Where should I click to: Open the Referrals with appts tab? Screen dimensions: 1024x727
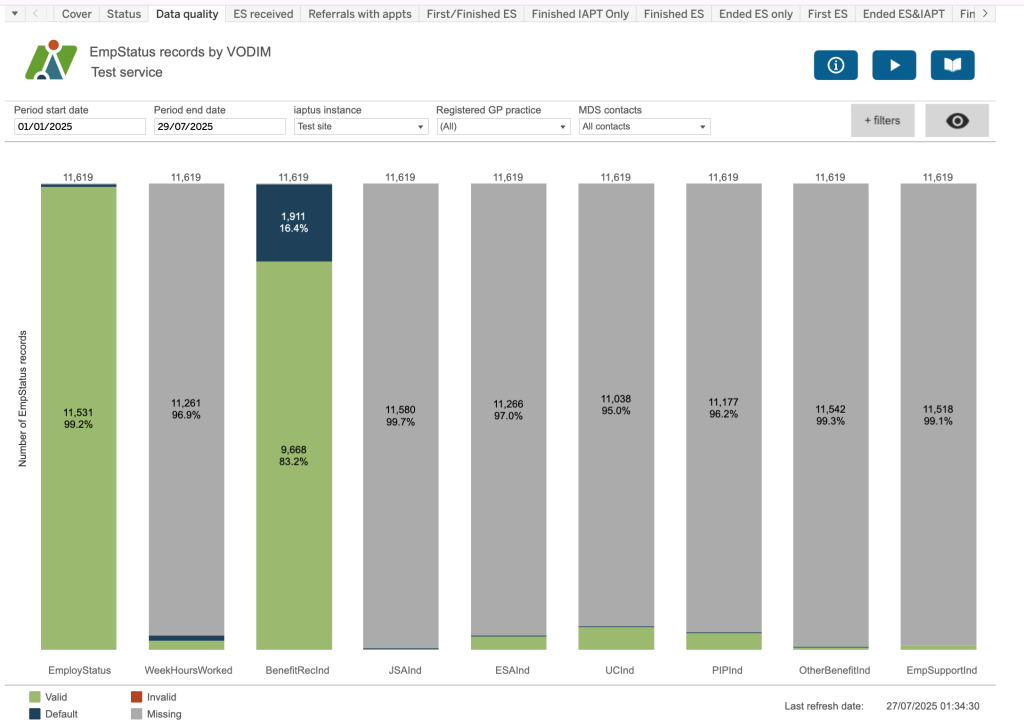pyautogui.click(x=360, y=14)
